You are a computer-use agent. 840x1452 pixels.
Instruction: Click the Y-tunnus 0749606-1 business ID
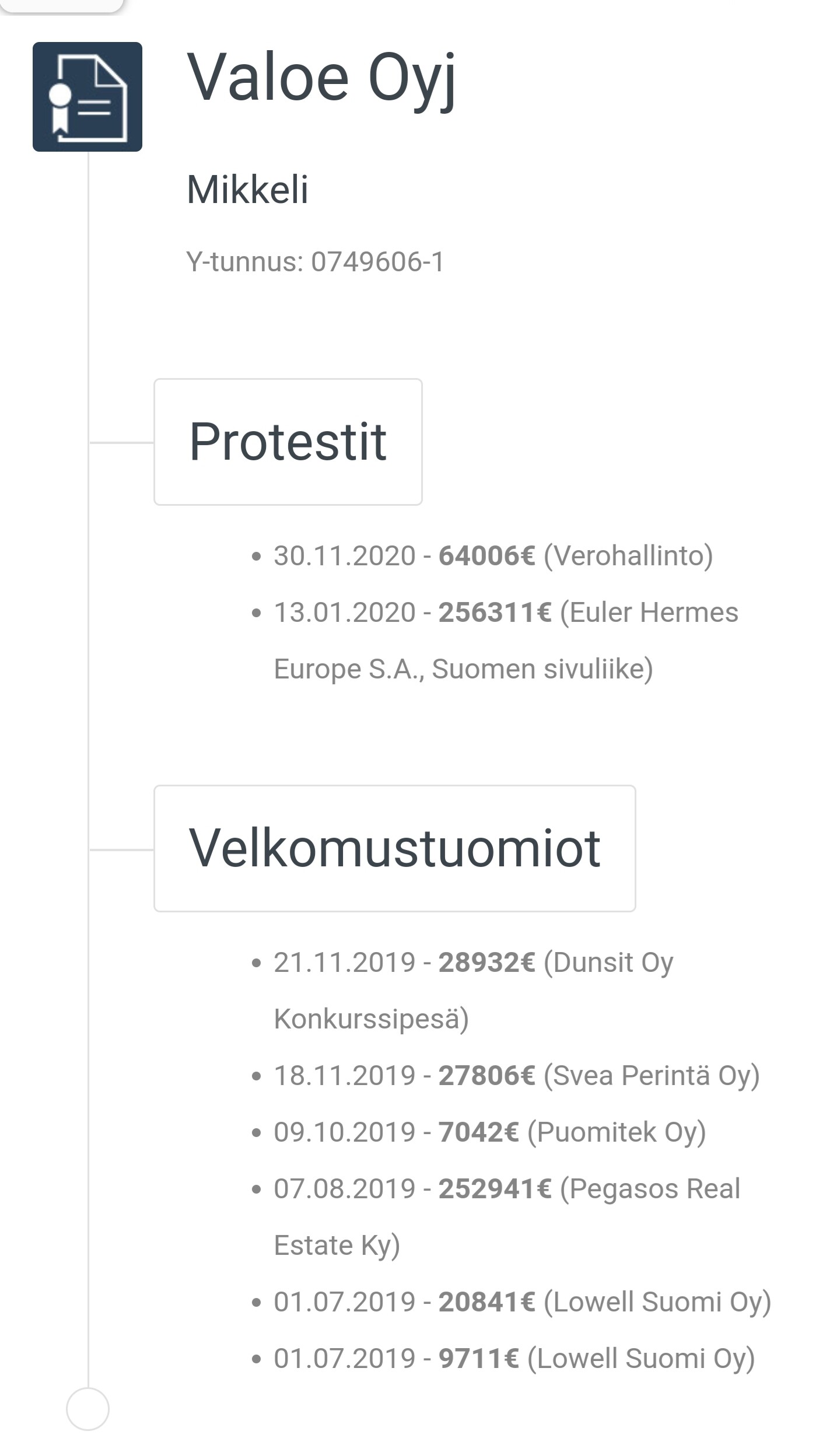(315, 262)
